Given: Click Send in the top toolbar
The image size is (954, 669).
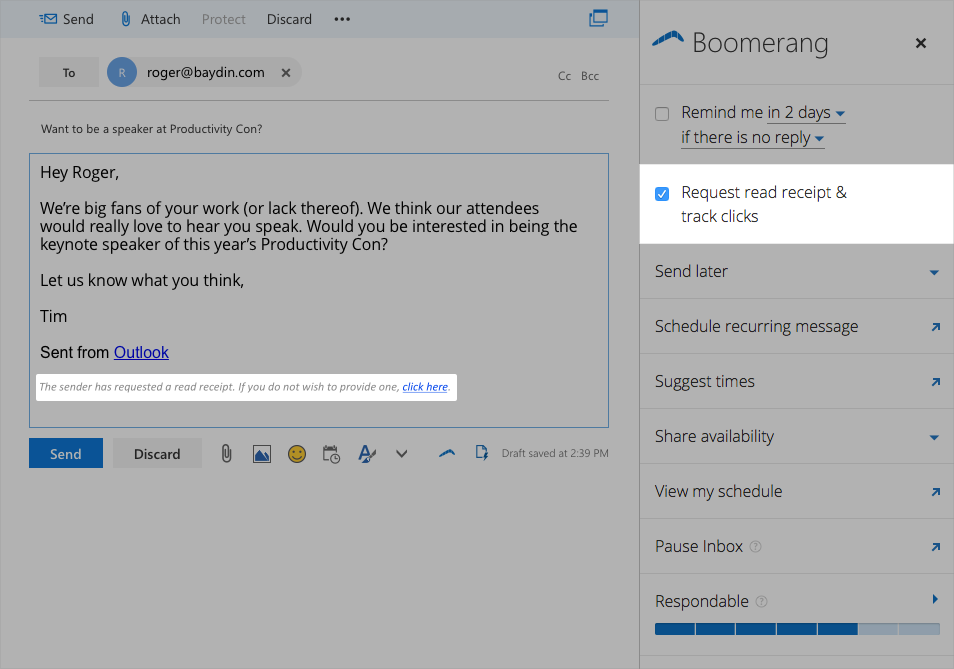Looking at the screenshot, I should (x=67, y=19).
